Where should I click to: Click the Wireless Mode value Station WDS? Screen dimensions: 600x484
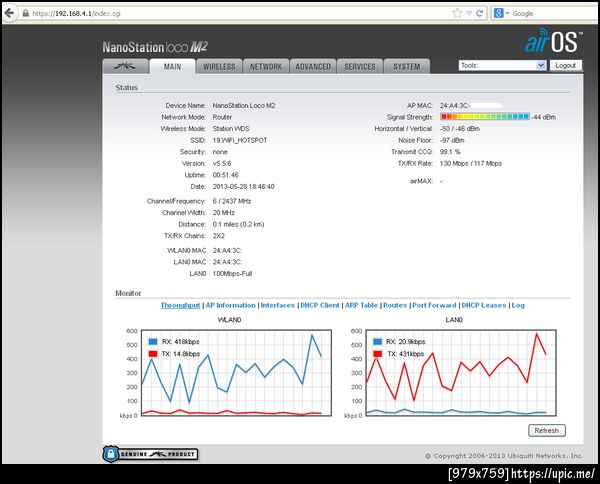click(231, 129)
